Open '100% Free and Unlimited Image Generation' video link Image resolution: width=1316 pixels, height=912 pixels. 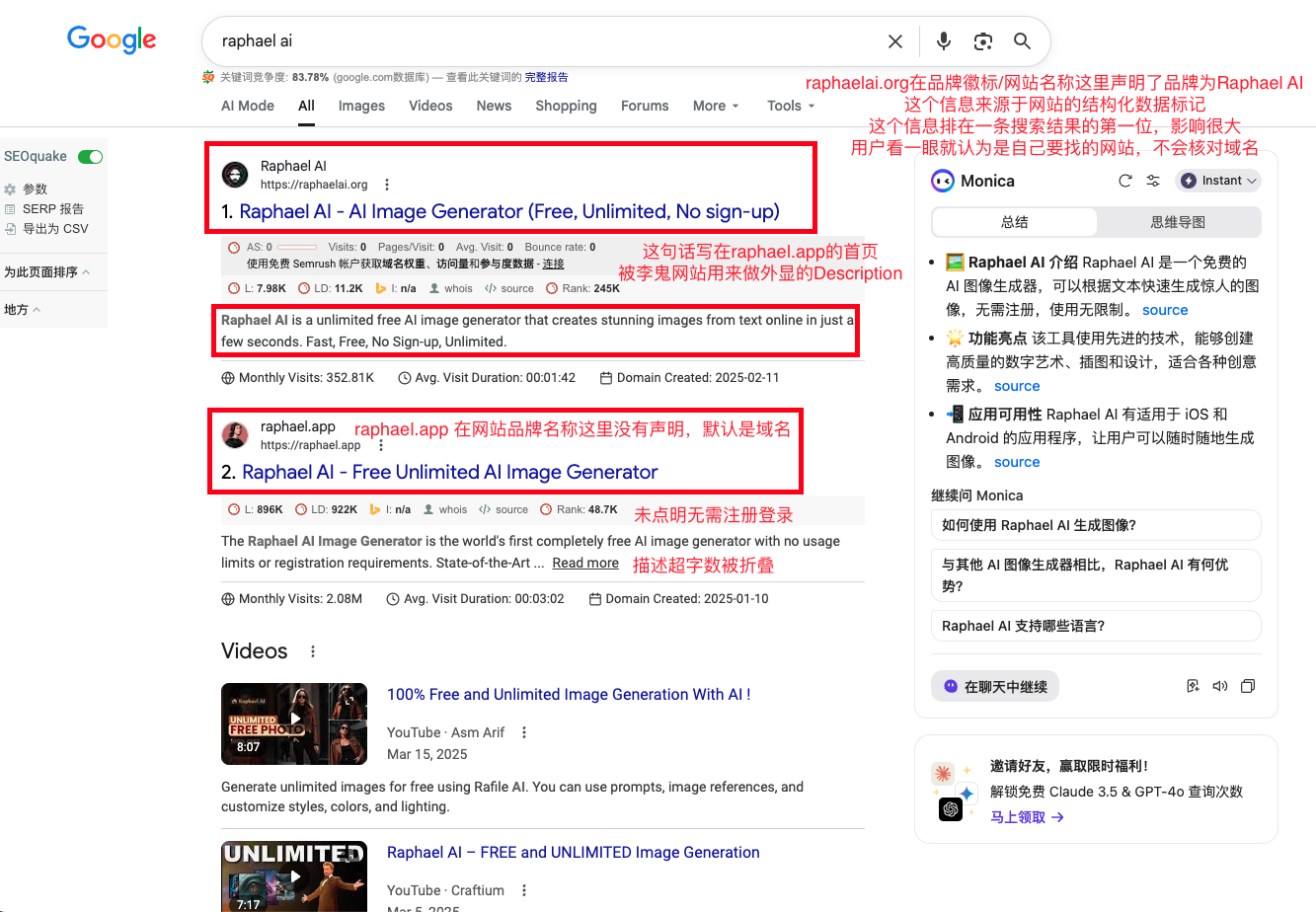point(569,694)
